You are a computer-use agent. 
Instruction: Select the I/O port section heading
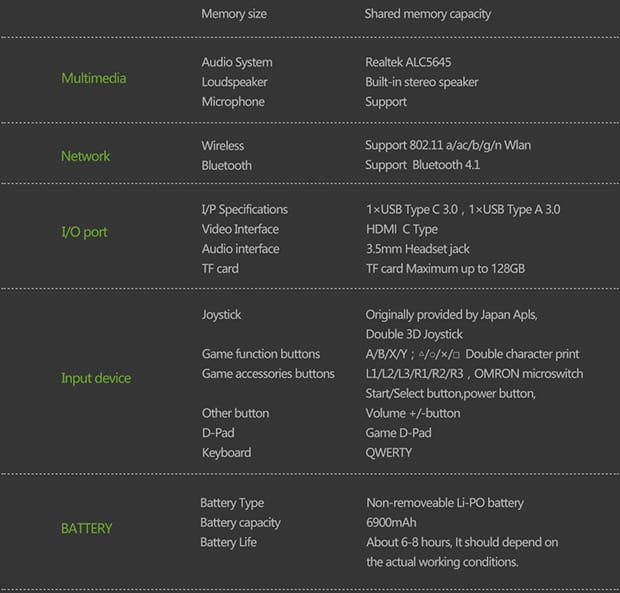pos(84,232)
